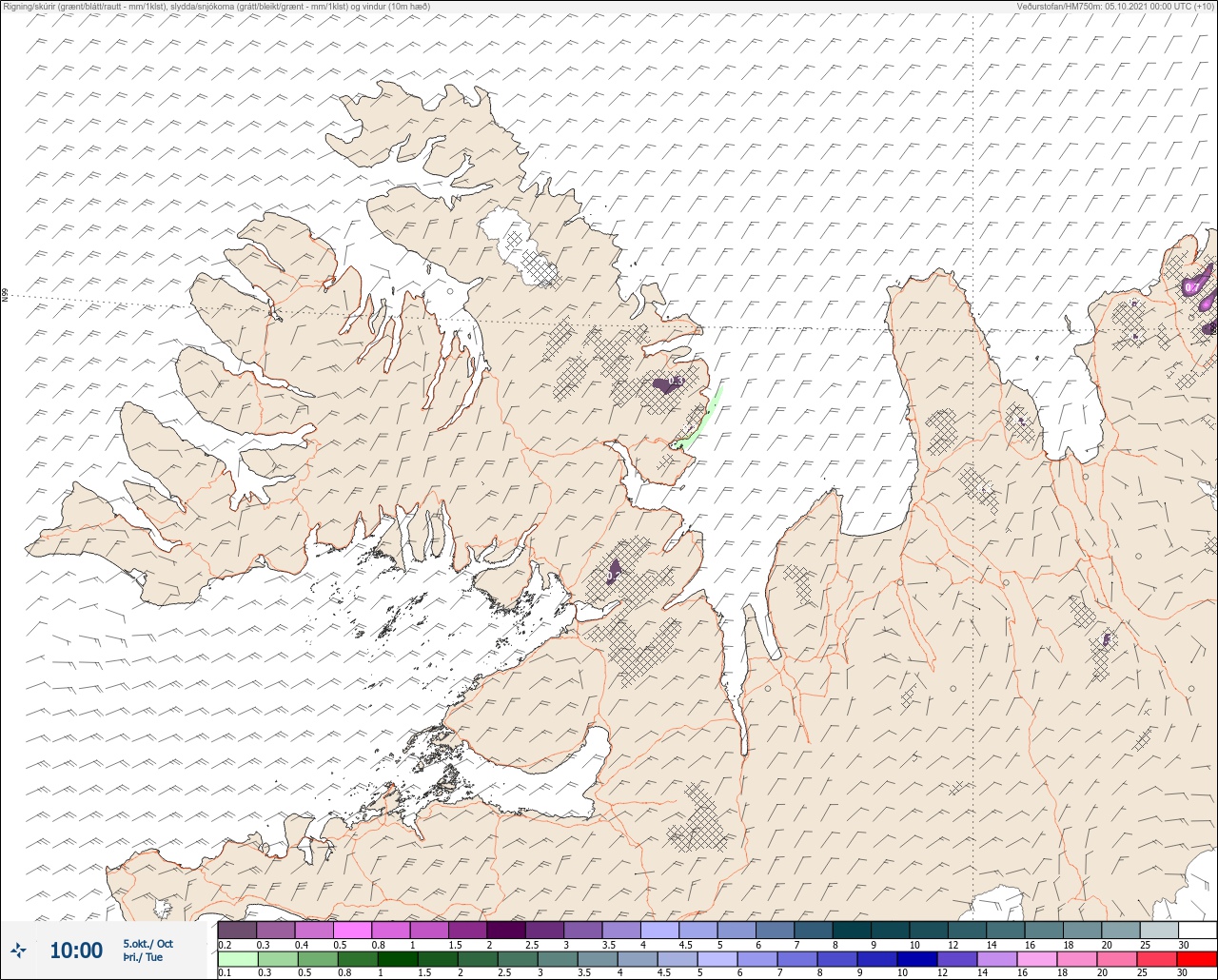Select the bright pink top-row swatch labeled 0.5
The height and width of the screenshot is (980, 1218).
pos(352,930)
